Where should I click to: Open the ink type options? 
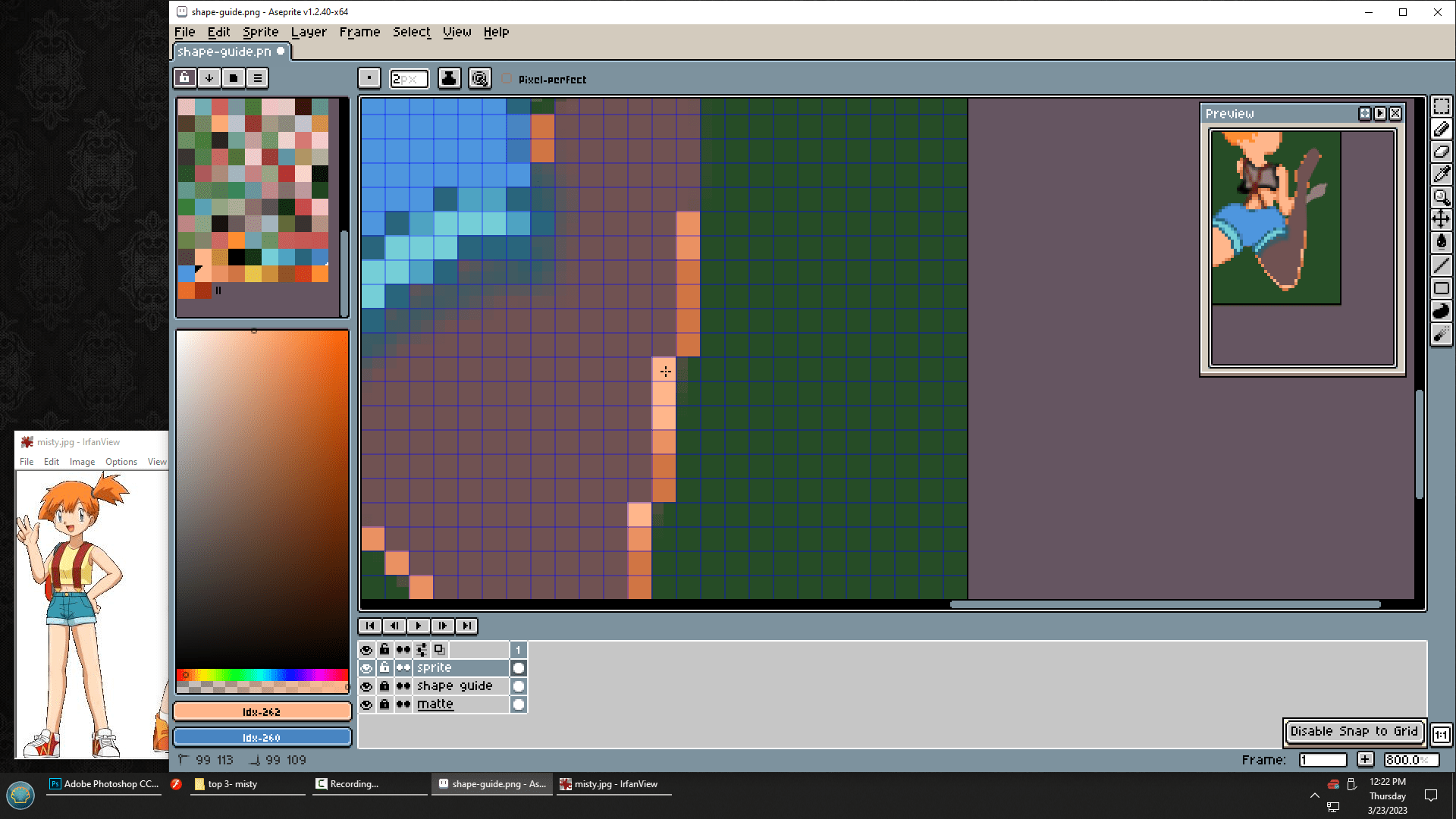pos(449,78)
